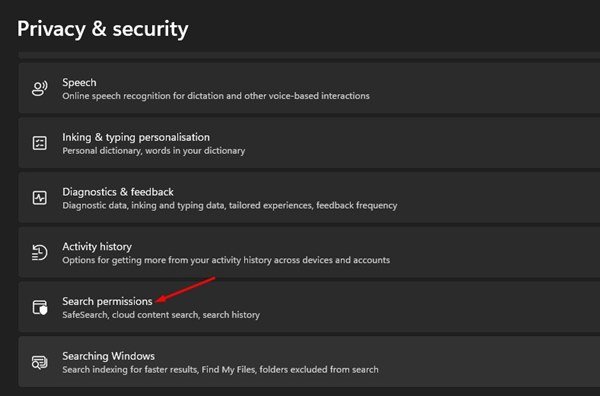Click the Search permissions shield icon
600x396 pixels.
40,307
